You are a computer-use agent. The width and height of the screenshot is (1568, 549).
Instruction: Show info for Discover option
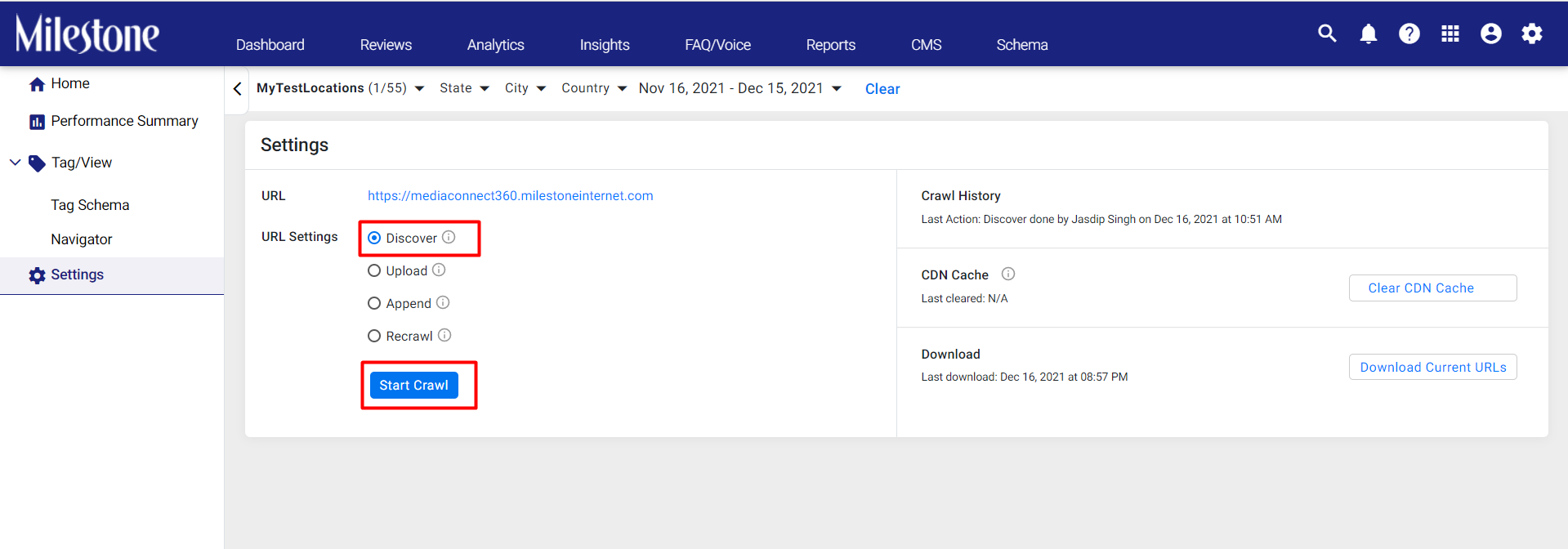pos(449,237)
